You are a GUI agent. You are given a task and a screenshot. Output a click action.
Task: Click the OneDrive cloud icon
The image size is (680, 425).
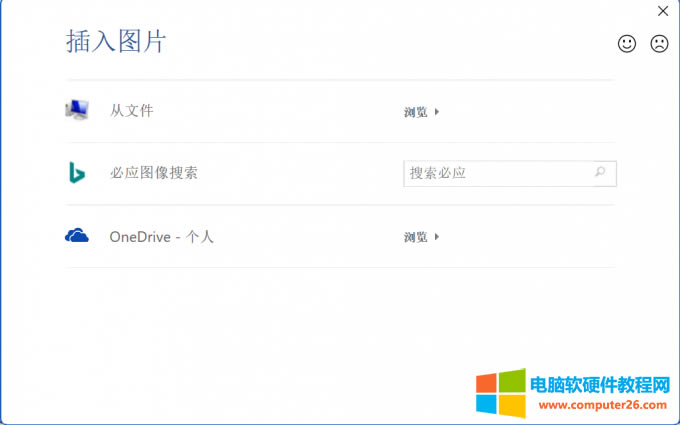tap(77, 235)
